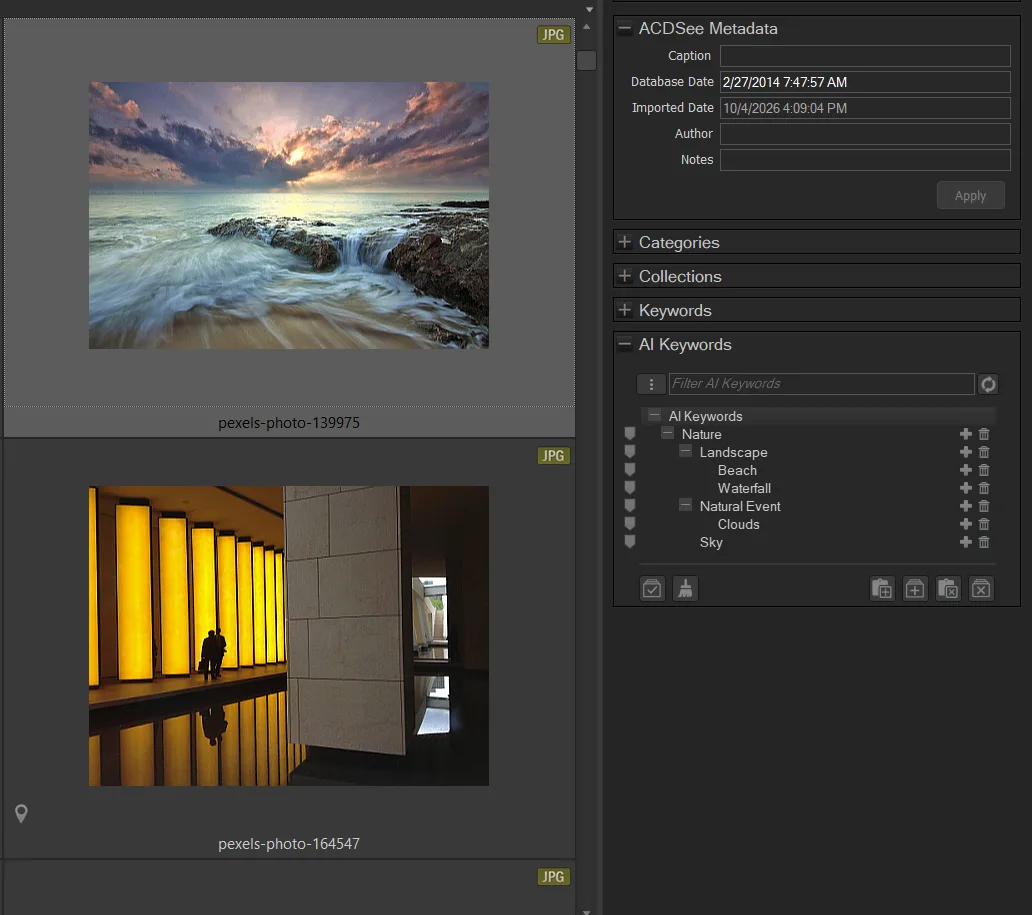Select the seascape sunset thumbnail image

tap(289, 215)
